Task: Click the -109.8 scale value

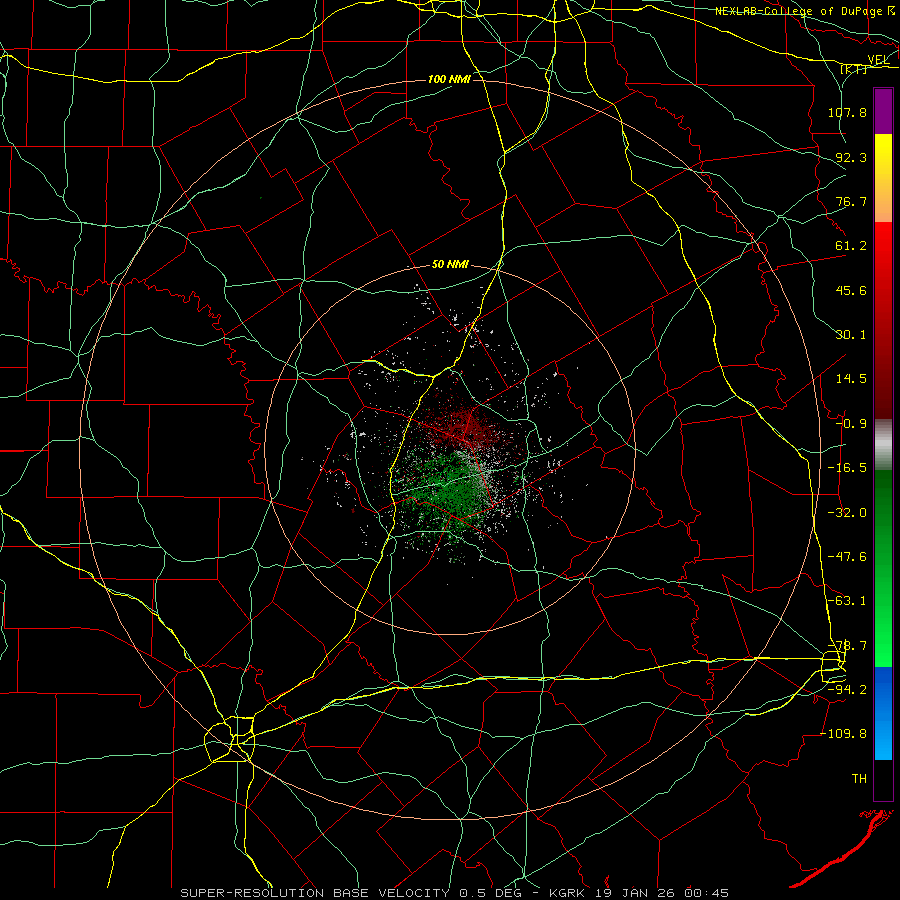Action: (x=844, y=734)
